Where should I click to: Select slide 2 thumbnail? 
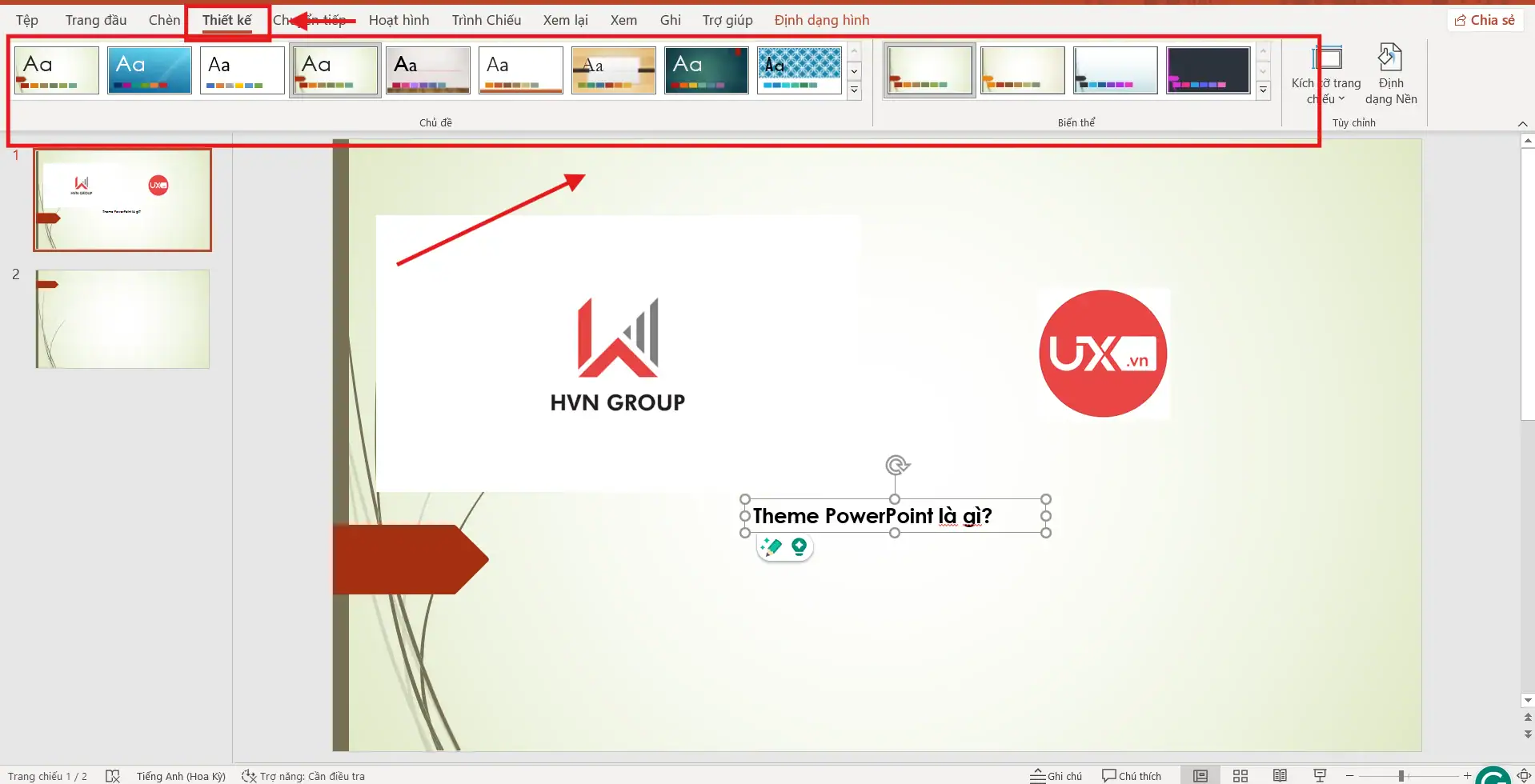(x=122, y=319)
